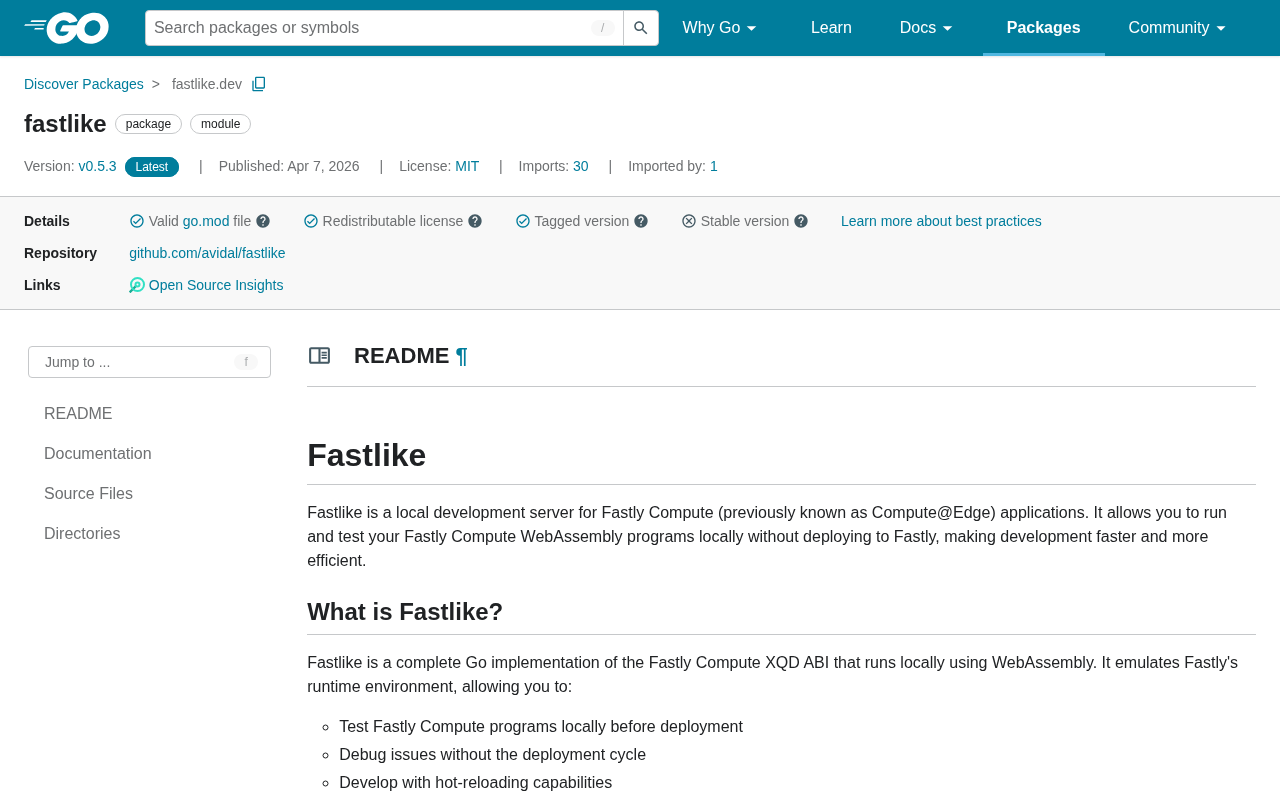1280x800 pixels.
Task: Click the package chip beside fastlike
Action: click(x=148, y=124)
